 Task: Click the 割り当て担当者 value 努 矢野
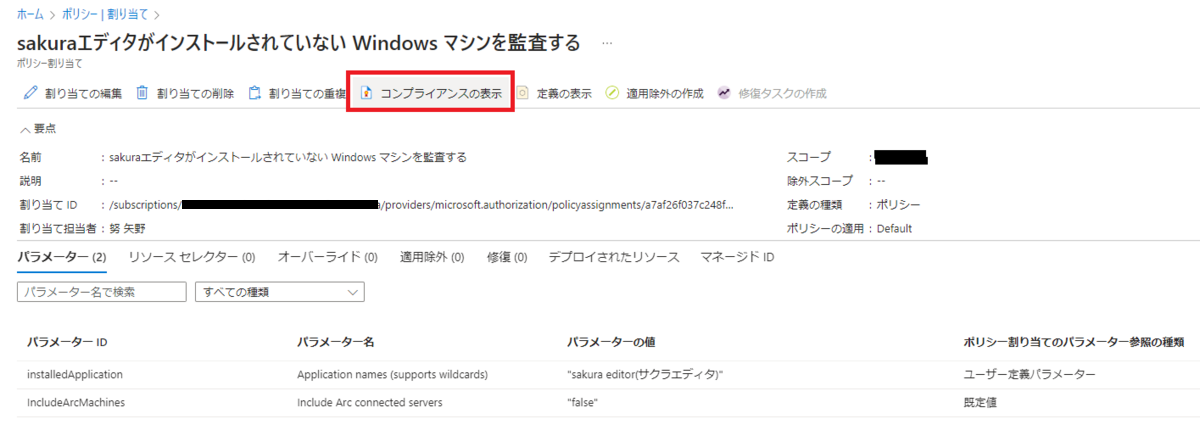pos(127,229)
